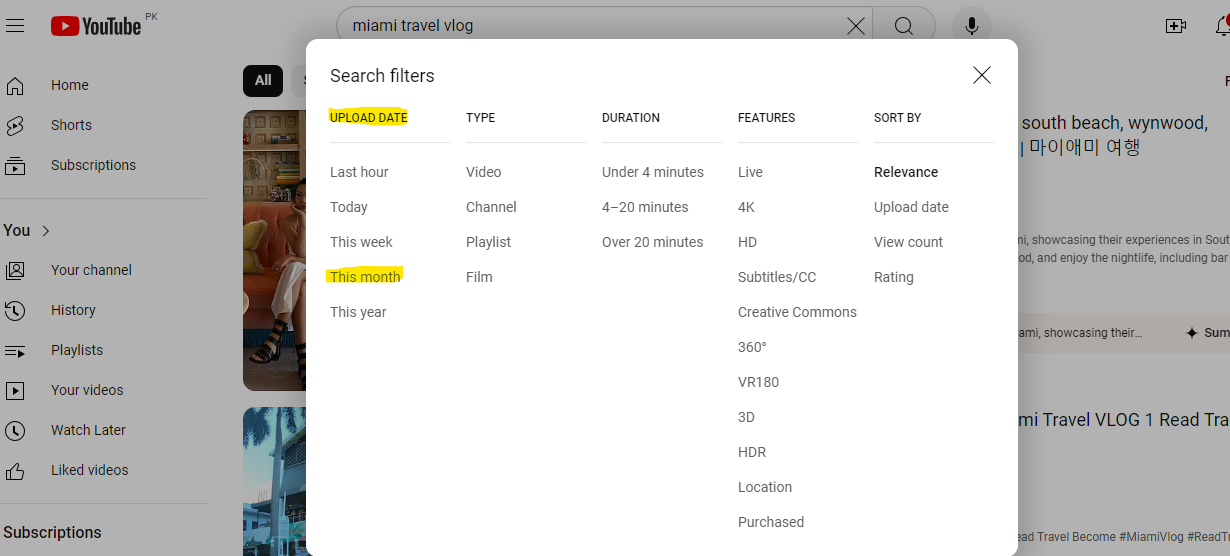Open the Miami Travel VLOG 1 title
This screenshot has height=556, width=1230.
1124,420
